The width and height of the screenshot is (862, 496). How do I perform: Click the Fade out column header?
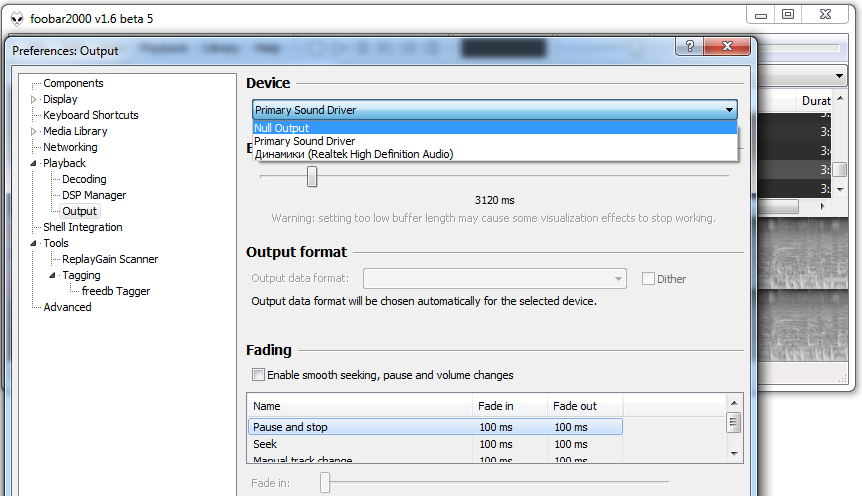pos(585,406)
